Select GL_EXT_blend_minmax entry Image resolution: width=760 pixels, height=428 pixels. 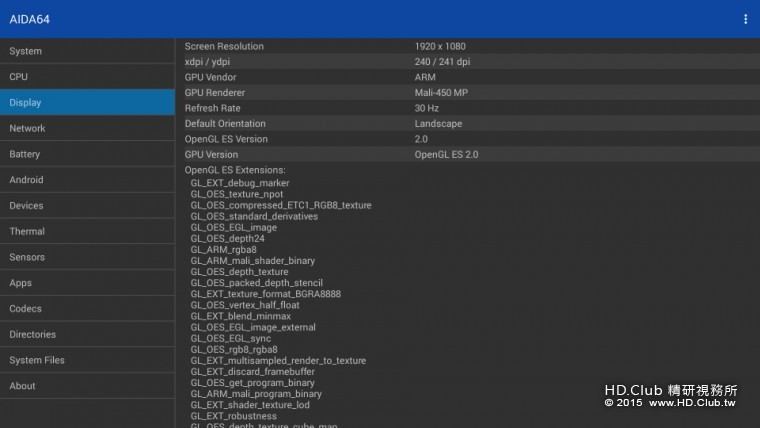pos(240,317)
